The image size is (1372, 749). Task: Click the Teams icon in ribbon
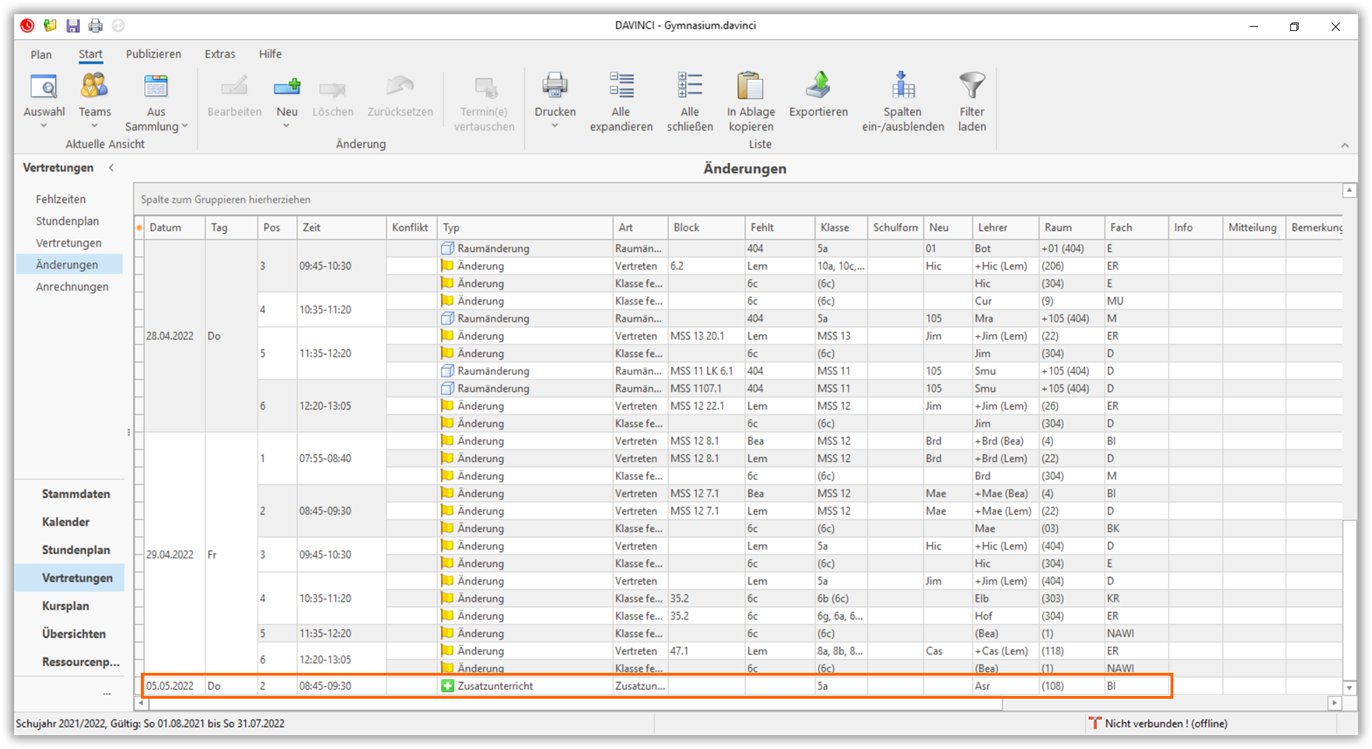click(95, 88)
